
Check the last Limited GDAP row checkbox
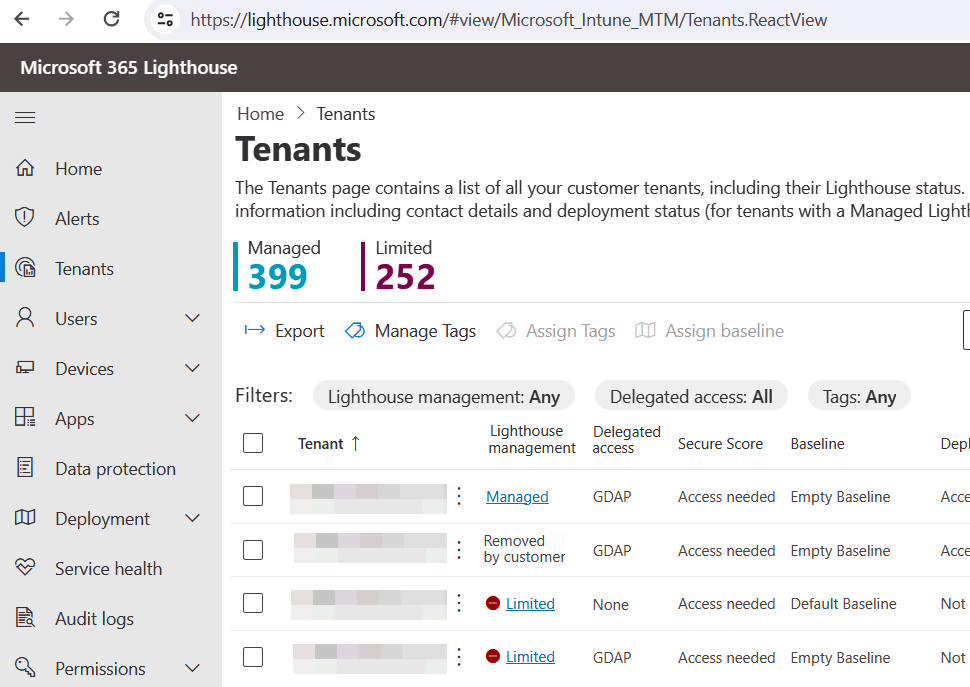(253, 657)
